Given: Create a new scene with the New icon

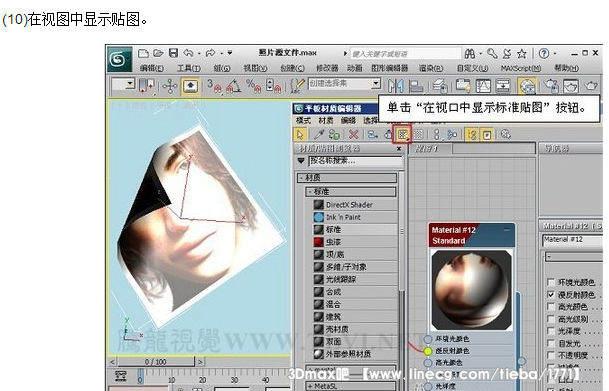Looking at the screenshot, I should click(144, 53).
